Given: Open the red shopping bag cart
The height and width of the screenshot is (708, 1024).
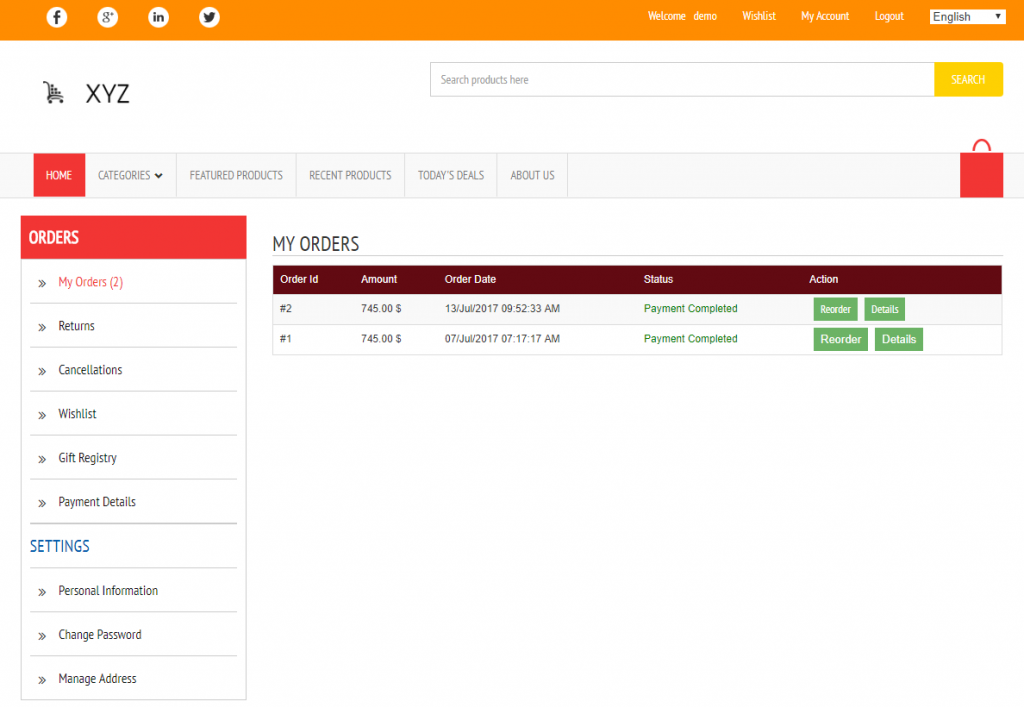Looking at the screenshot, I should click(981, 169).
